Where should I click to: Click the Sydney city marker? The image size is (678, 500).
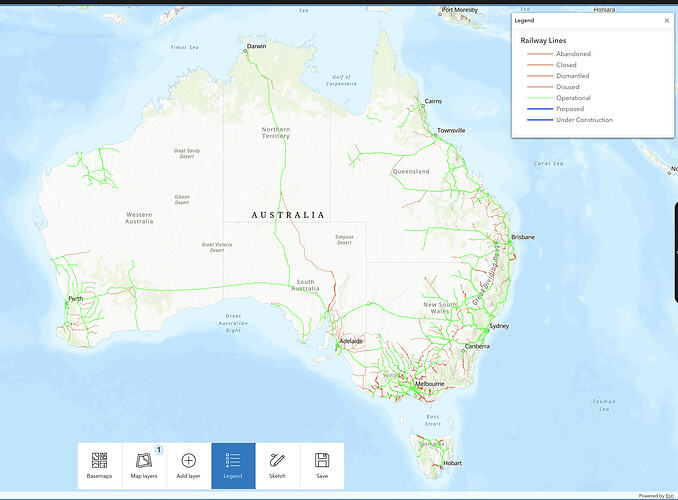pyautogui.click(x=486, y=330)
